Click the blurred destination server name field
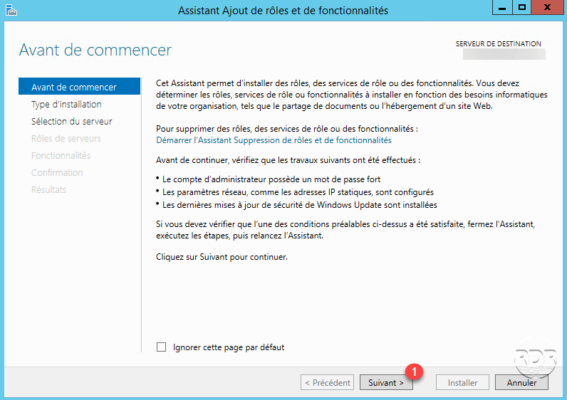Image resolution: width=567 pixels, height=400 pixels. (x=504, y=54)
